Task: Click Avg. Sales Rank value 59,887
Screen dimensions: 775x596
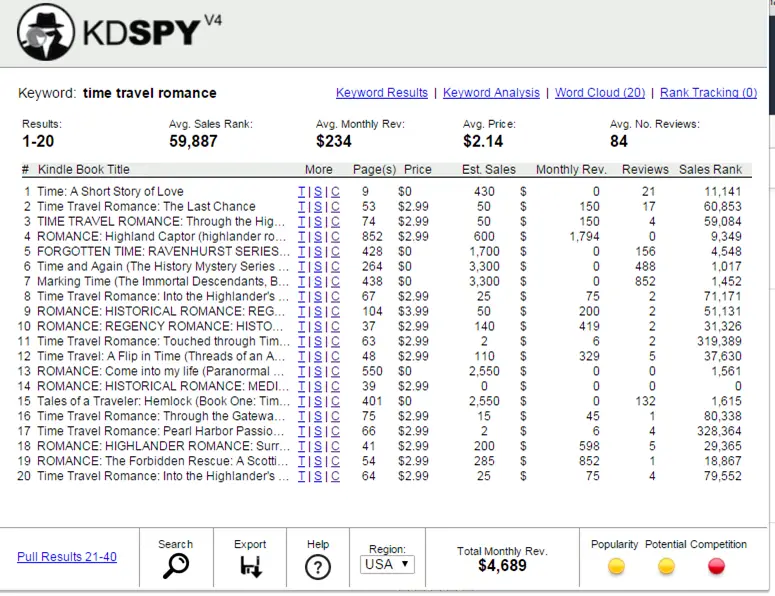Action: tap(193, 141)
